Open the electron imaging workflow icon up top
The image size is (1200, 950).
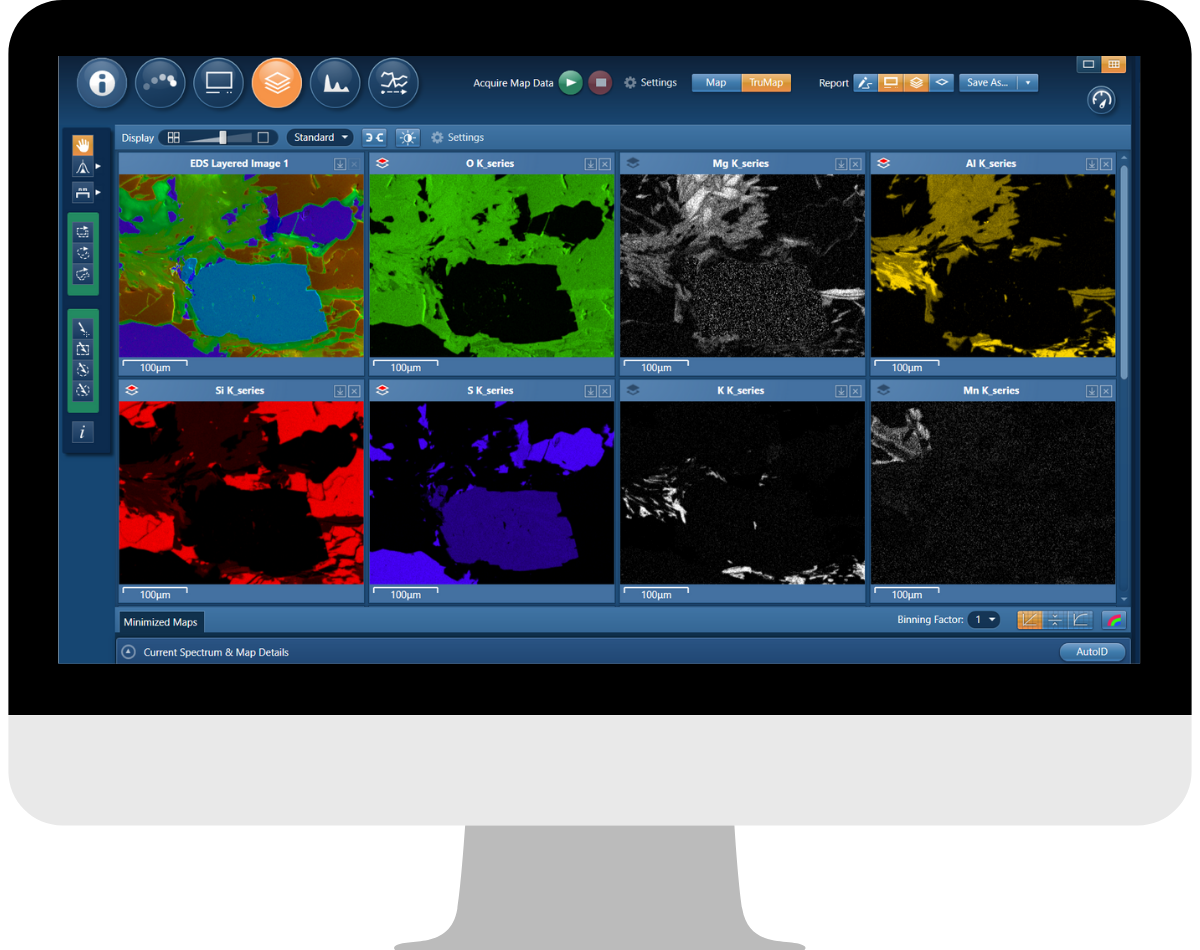point(218,83)
